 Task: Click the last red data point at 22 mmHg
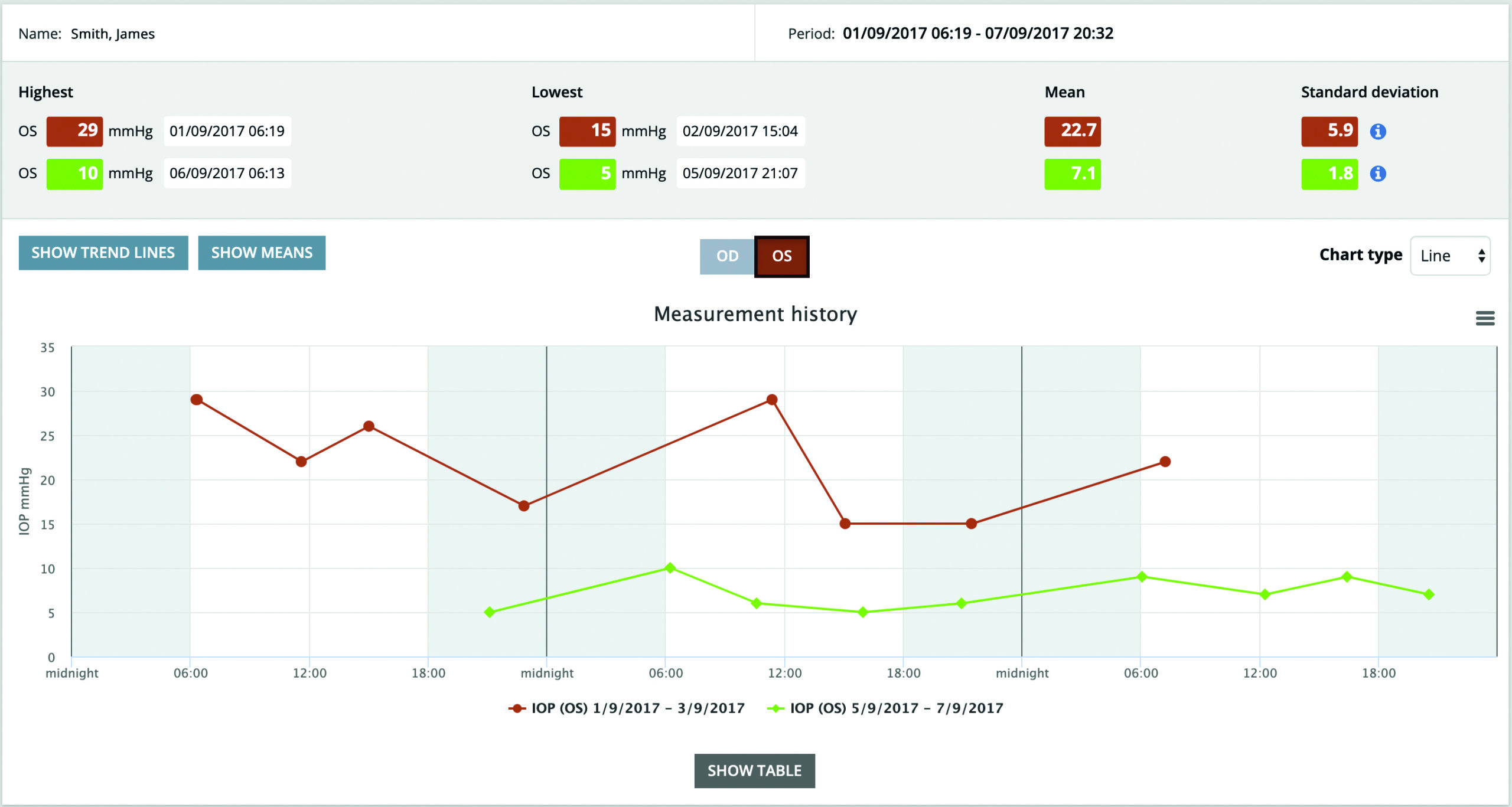(1165, 462)
